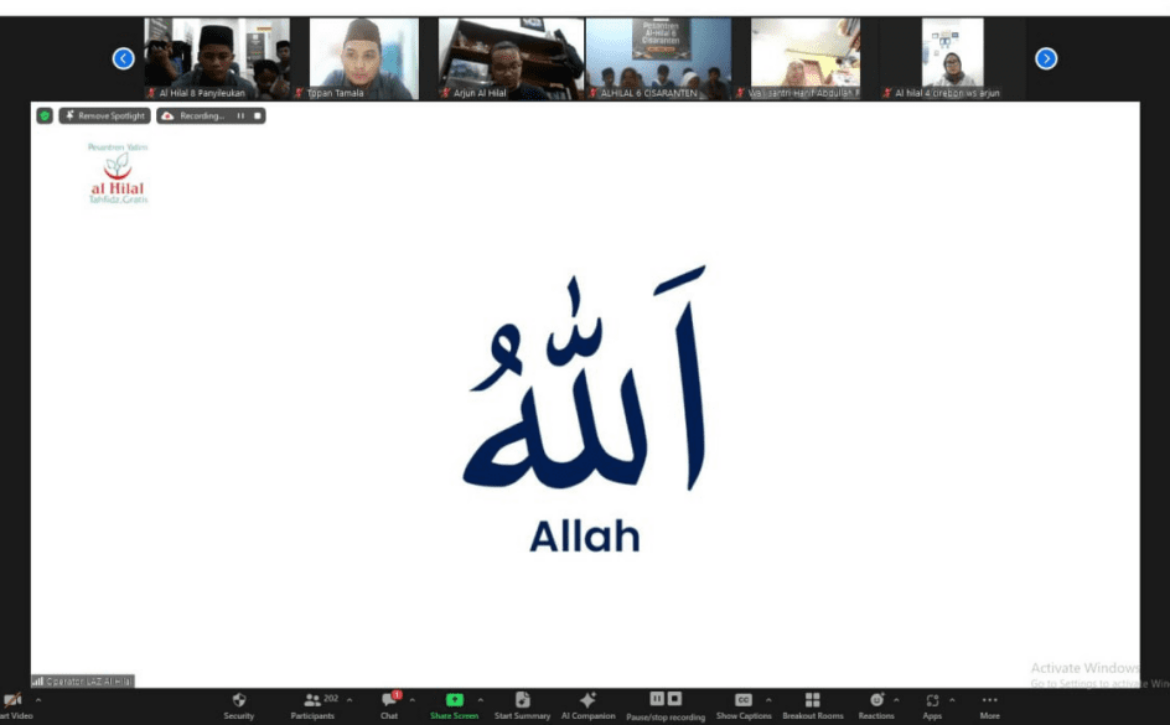1170x725 pixels.
Task: Stop the recording in top-left indicator
Action: (x=256, y=116)
